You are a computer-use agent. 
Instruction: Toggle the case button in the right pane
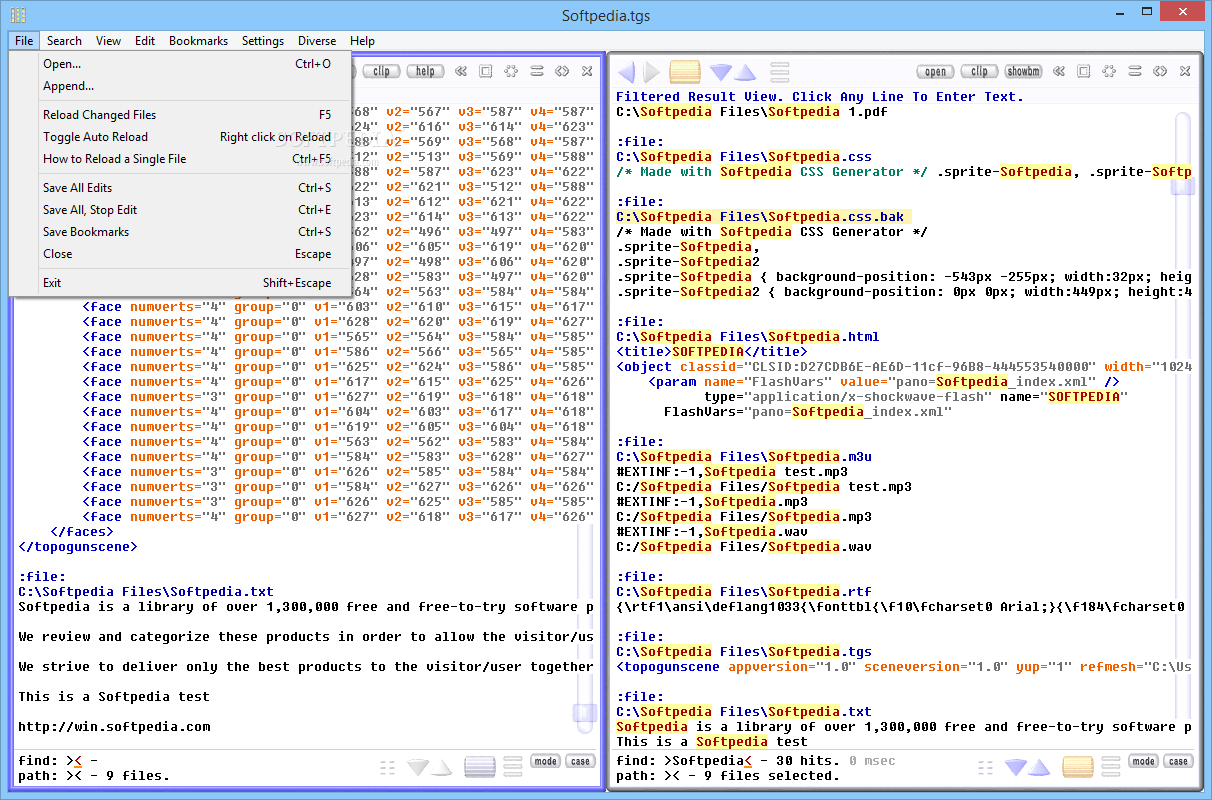tap(1178, 762)
